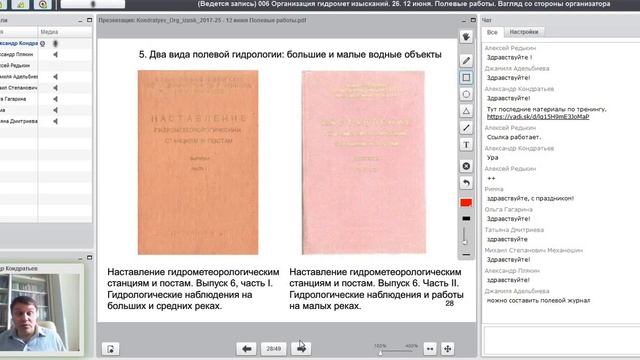Viewport: 640px width, 360px height.
Task: Toggle audio icon for Ольга Гагарина
Action: (55, 99)
